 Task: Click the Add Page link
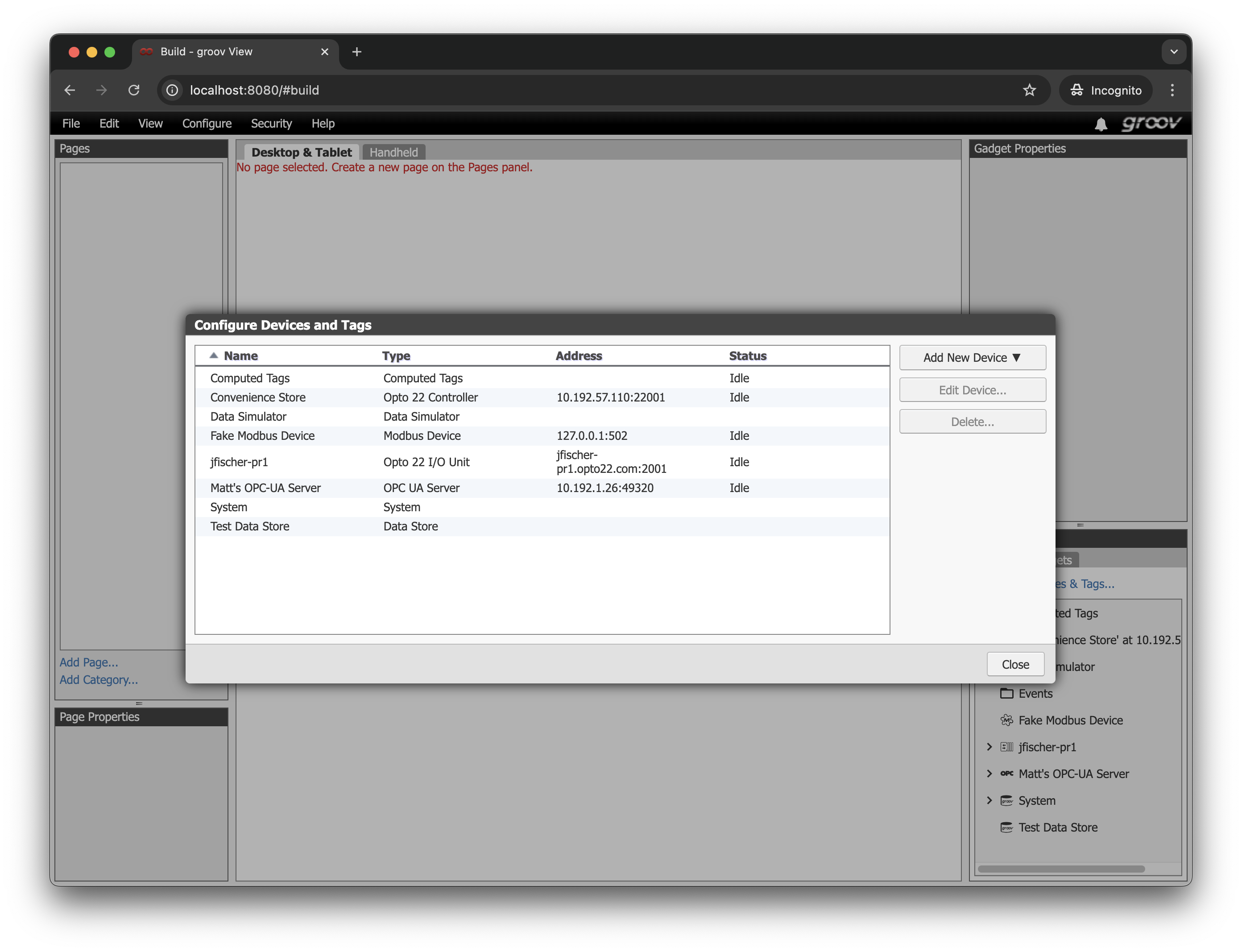(88, 662)
